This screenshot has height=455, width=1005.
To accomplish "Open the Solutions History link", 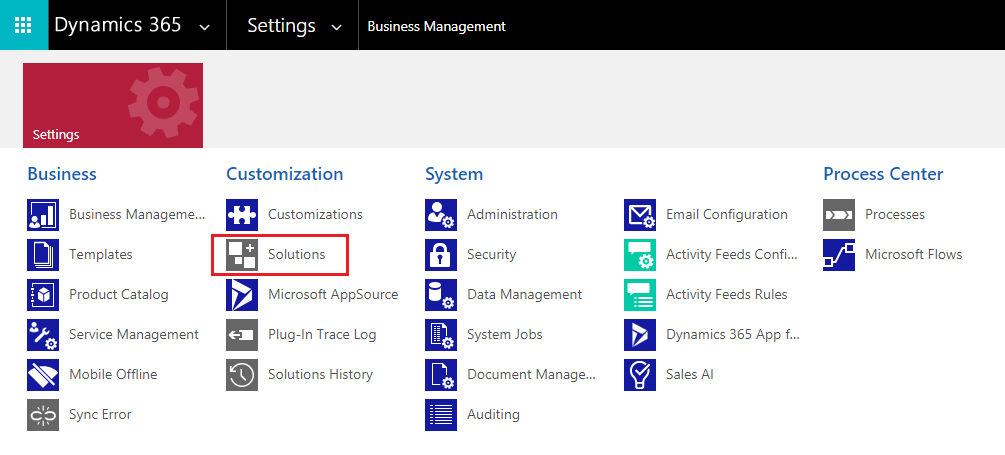I will pos(320,374).
